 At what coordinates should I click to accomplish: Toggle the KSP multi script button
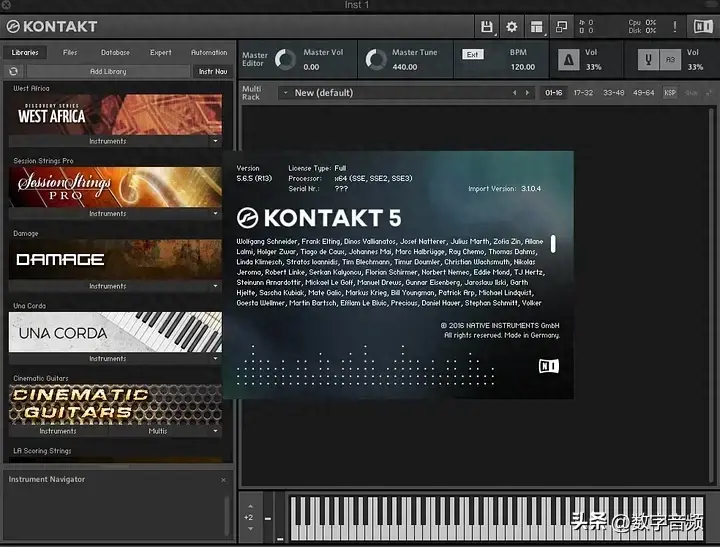[670, 93]
